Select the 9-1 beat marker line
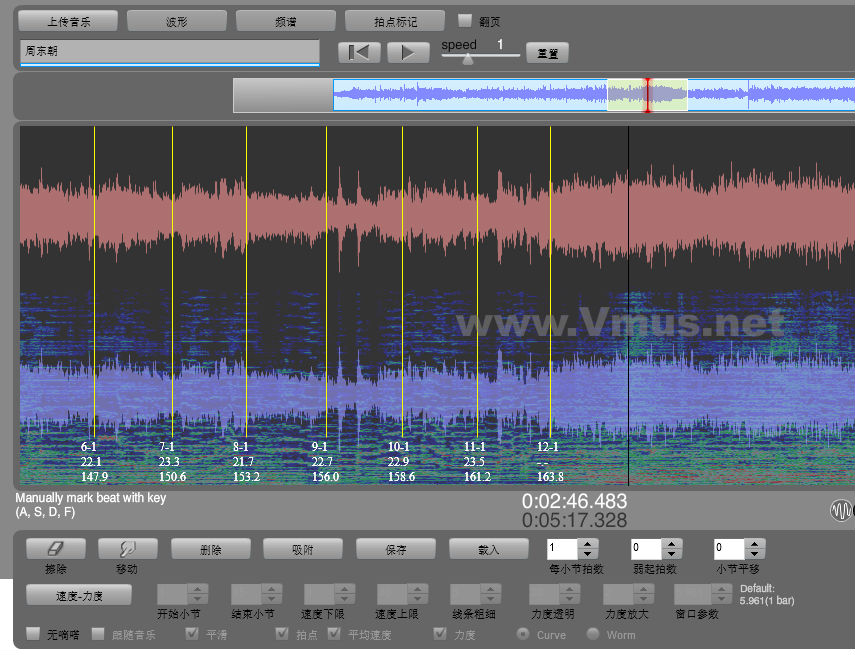 pos(326,281)
